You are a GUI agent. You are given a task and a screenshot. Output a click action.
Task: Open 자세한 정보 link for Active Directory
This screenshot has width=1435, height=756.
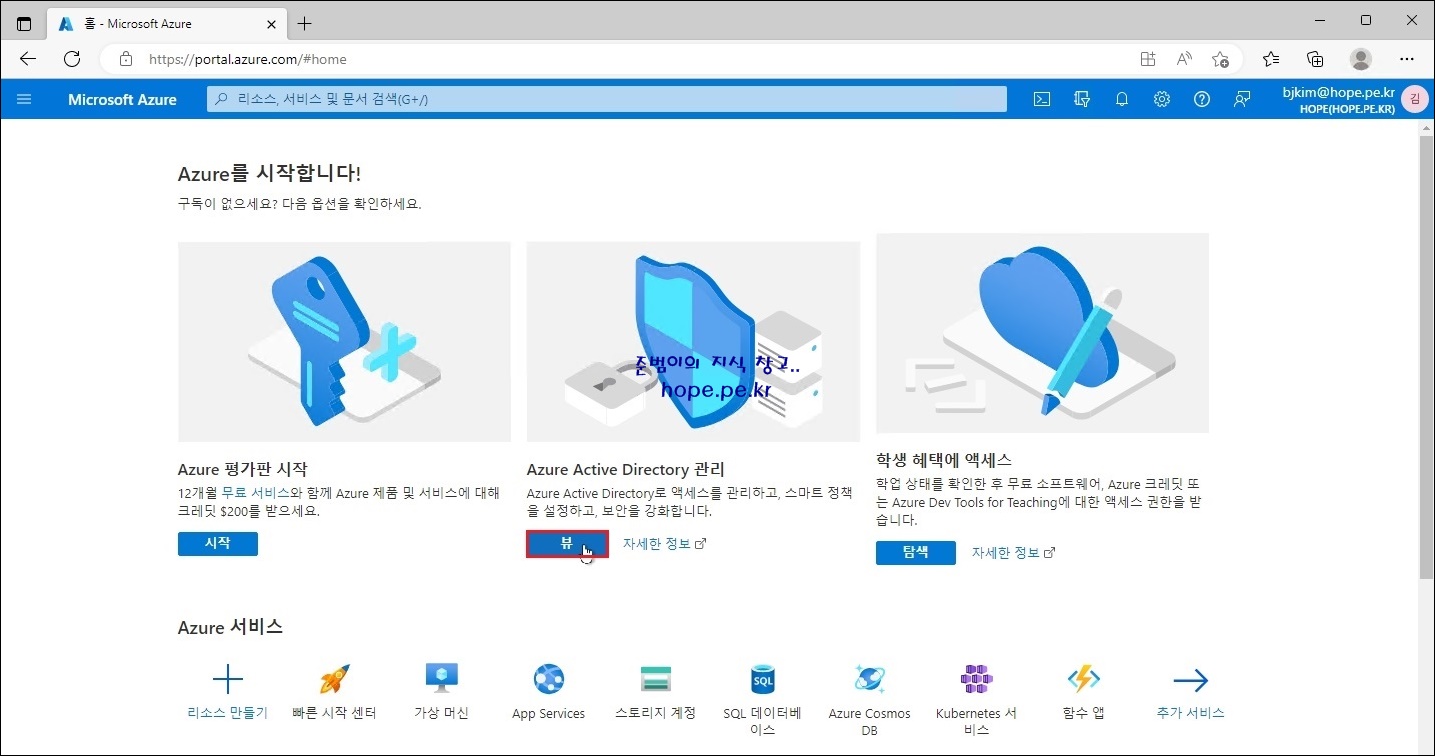click(x=664, y=544)
